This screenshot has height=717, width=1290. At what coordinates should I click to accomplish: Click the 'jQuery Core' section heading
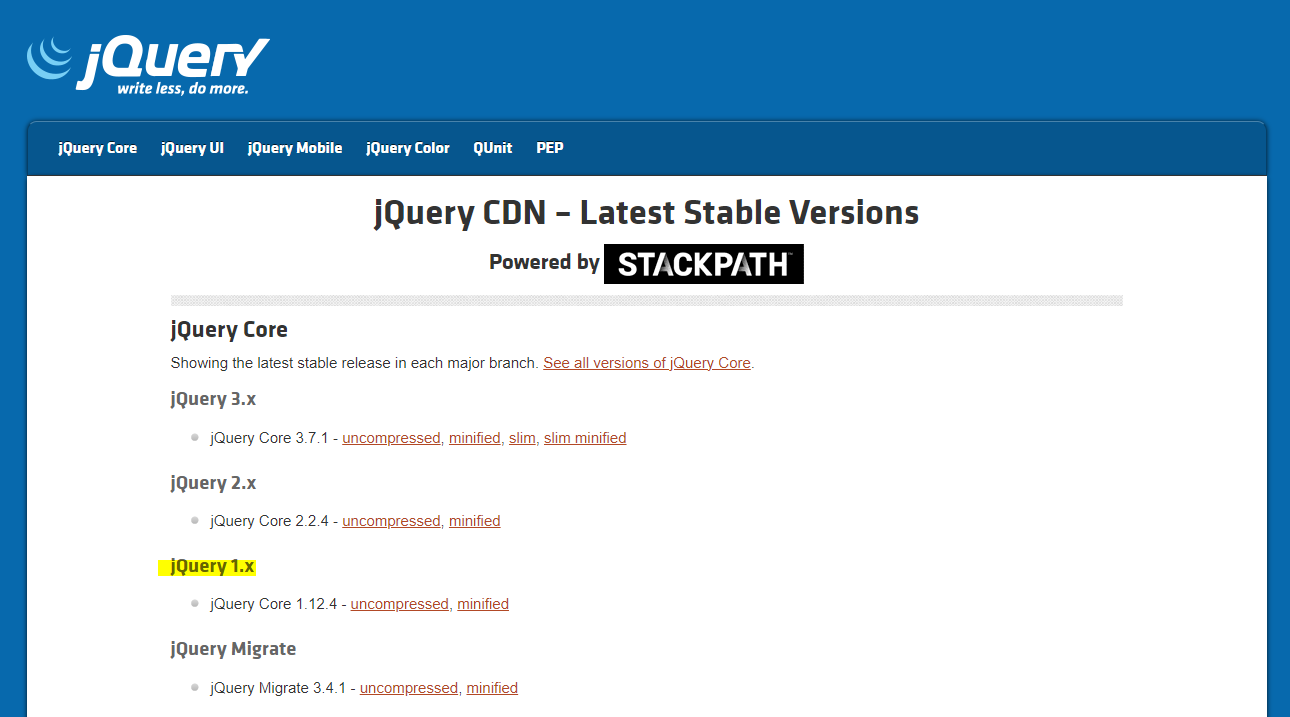tap(229, 330)
